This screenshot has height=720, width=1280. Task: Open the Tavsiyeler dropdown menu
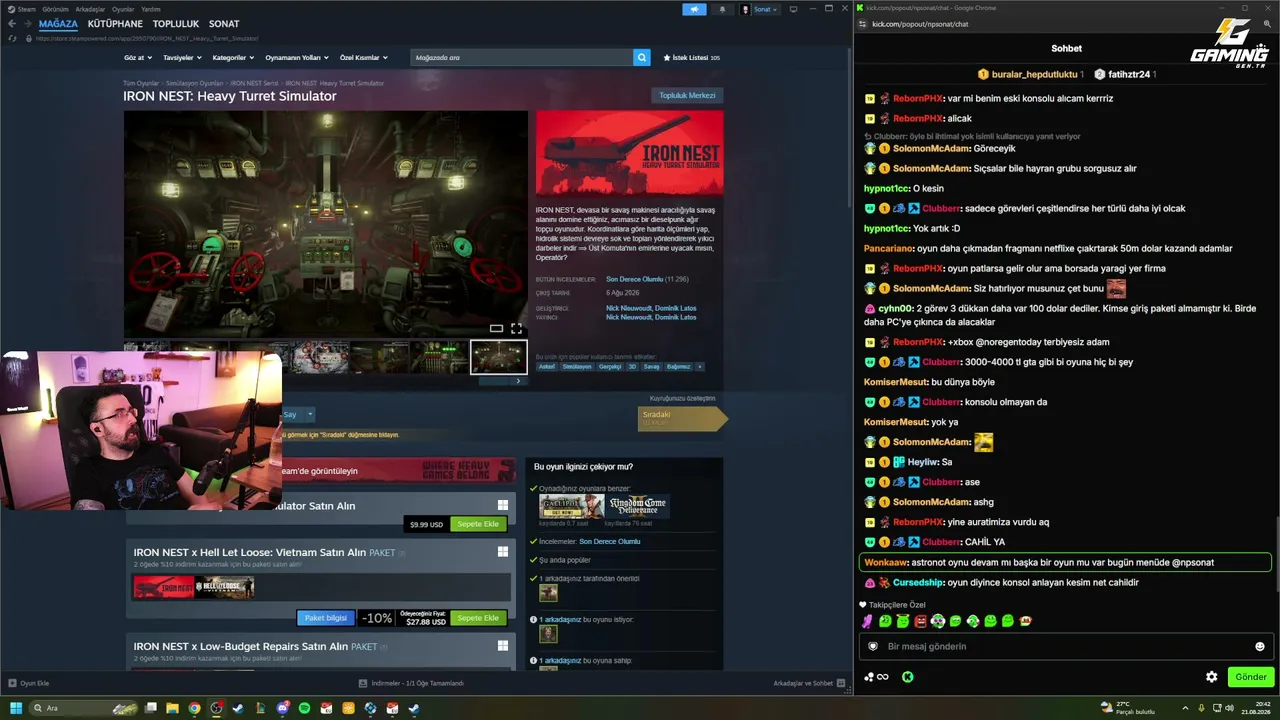tap(182, 58)
